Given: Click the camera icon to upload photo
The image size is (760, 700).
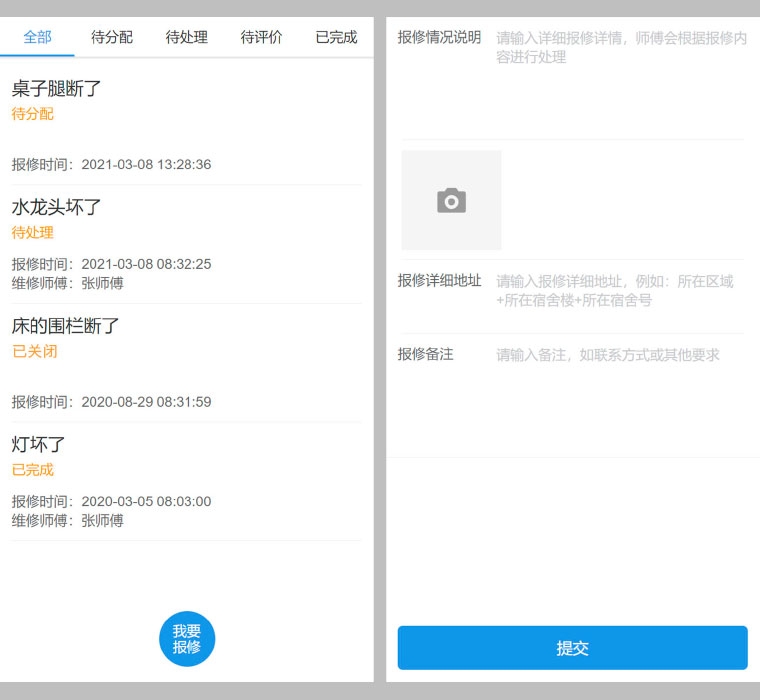Looking at the screenshot, I should (x=451, y=200).
